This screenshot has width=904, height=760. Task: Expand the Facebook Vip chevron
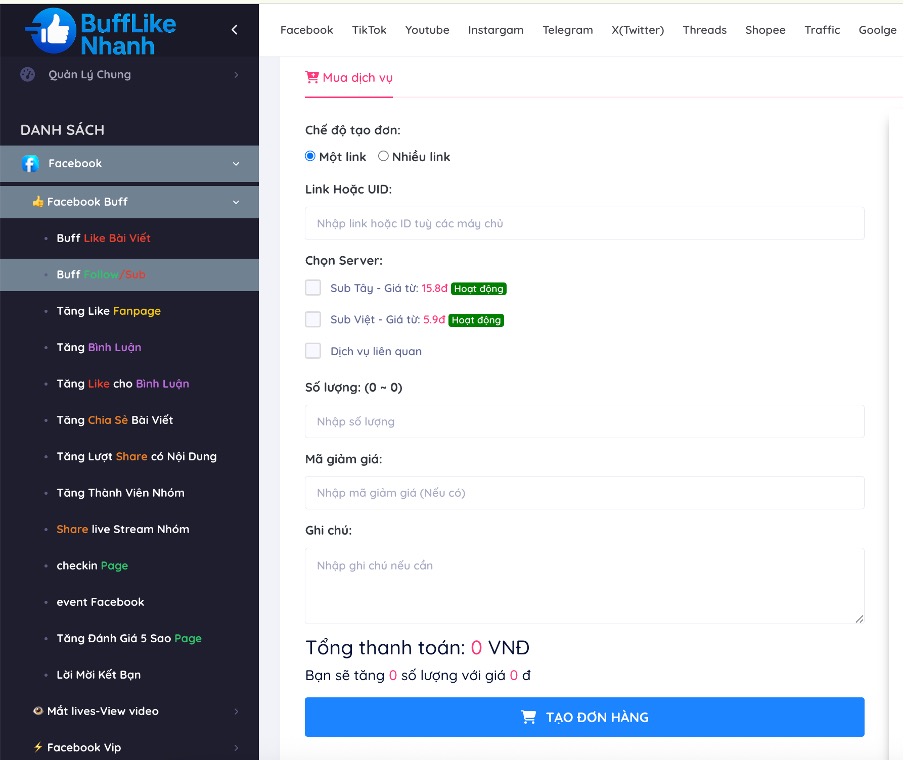(x=236, y=748)
